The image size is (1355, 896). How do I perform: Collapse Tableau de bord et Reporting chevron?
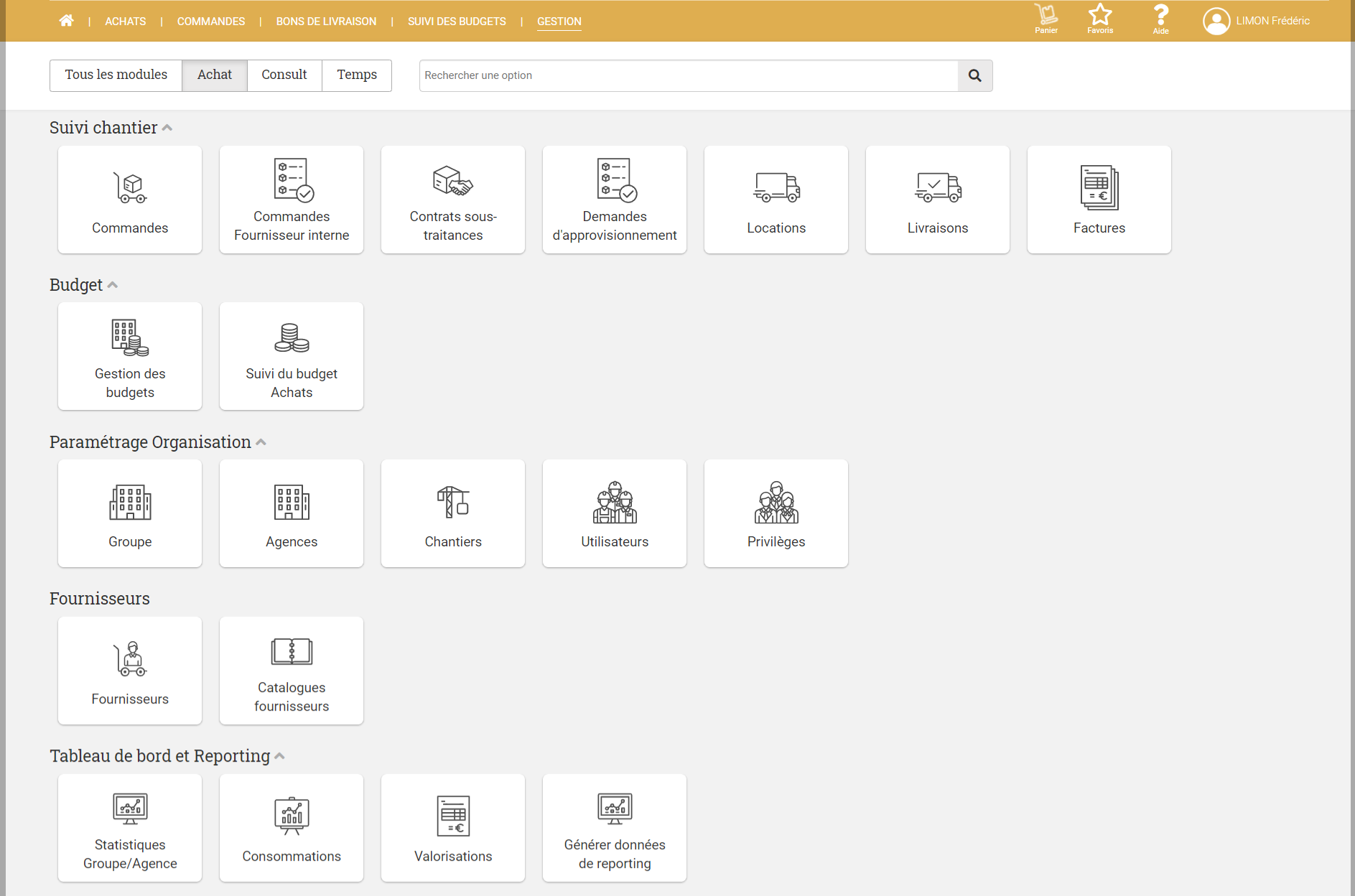coord(279,756)
